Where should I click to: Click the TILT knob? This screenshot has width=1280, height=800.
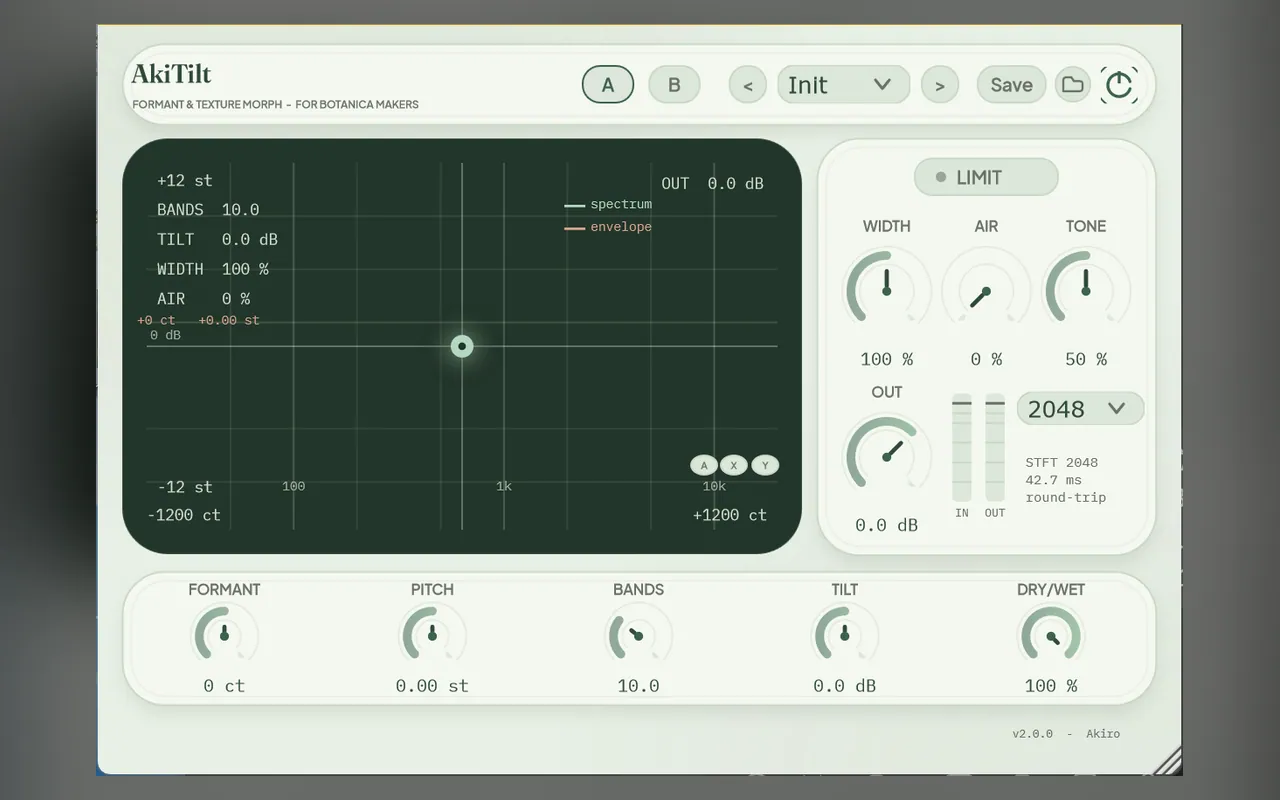coord(845,634)
